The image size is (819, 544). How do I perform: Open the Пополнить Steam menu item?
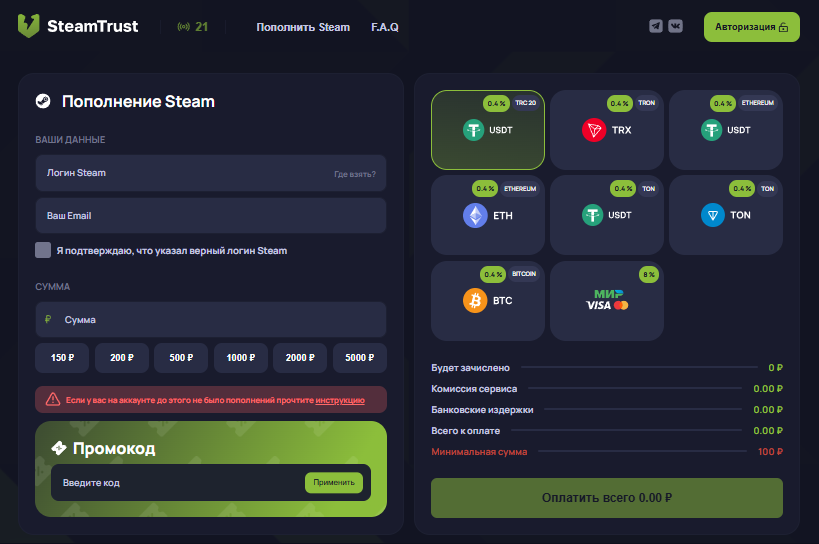tap(303, 27)
